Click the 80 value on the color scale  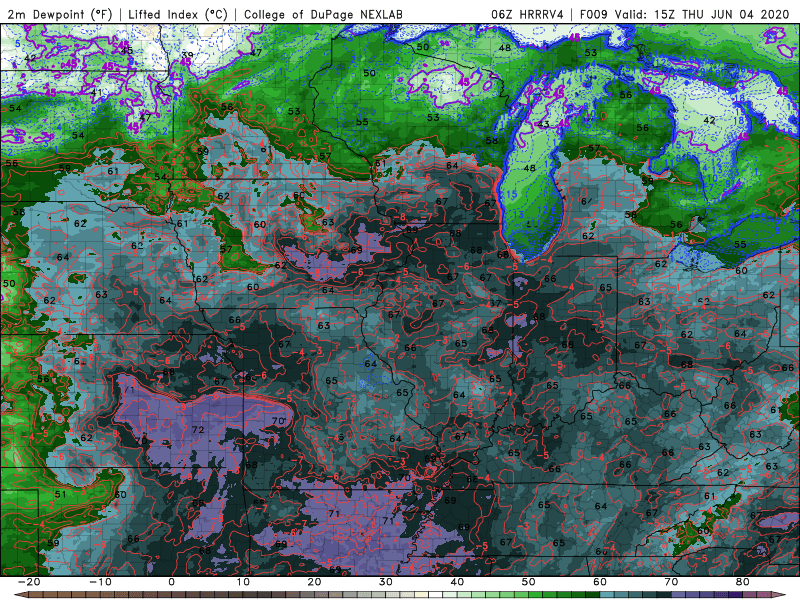coord(743,582)
